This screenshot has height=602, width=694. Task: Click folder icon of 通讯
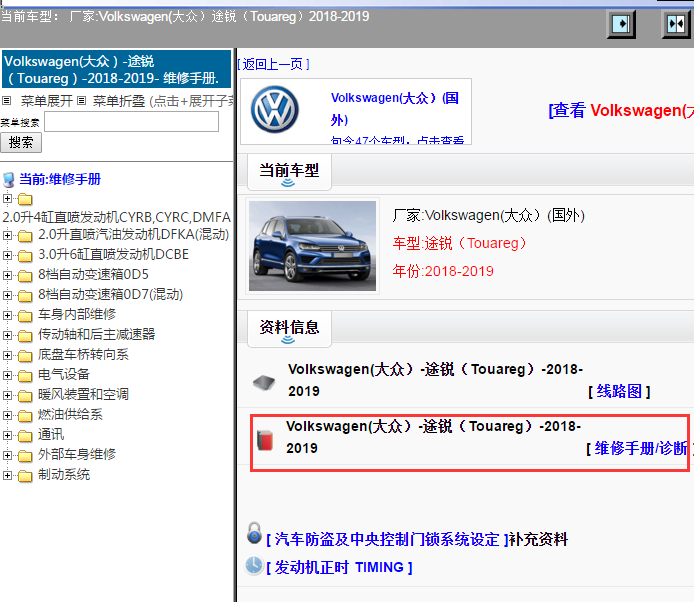tap(25, 436)
